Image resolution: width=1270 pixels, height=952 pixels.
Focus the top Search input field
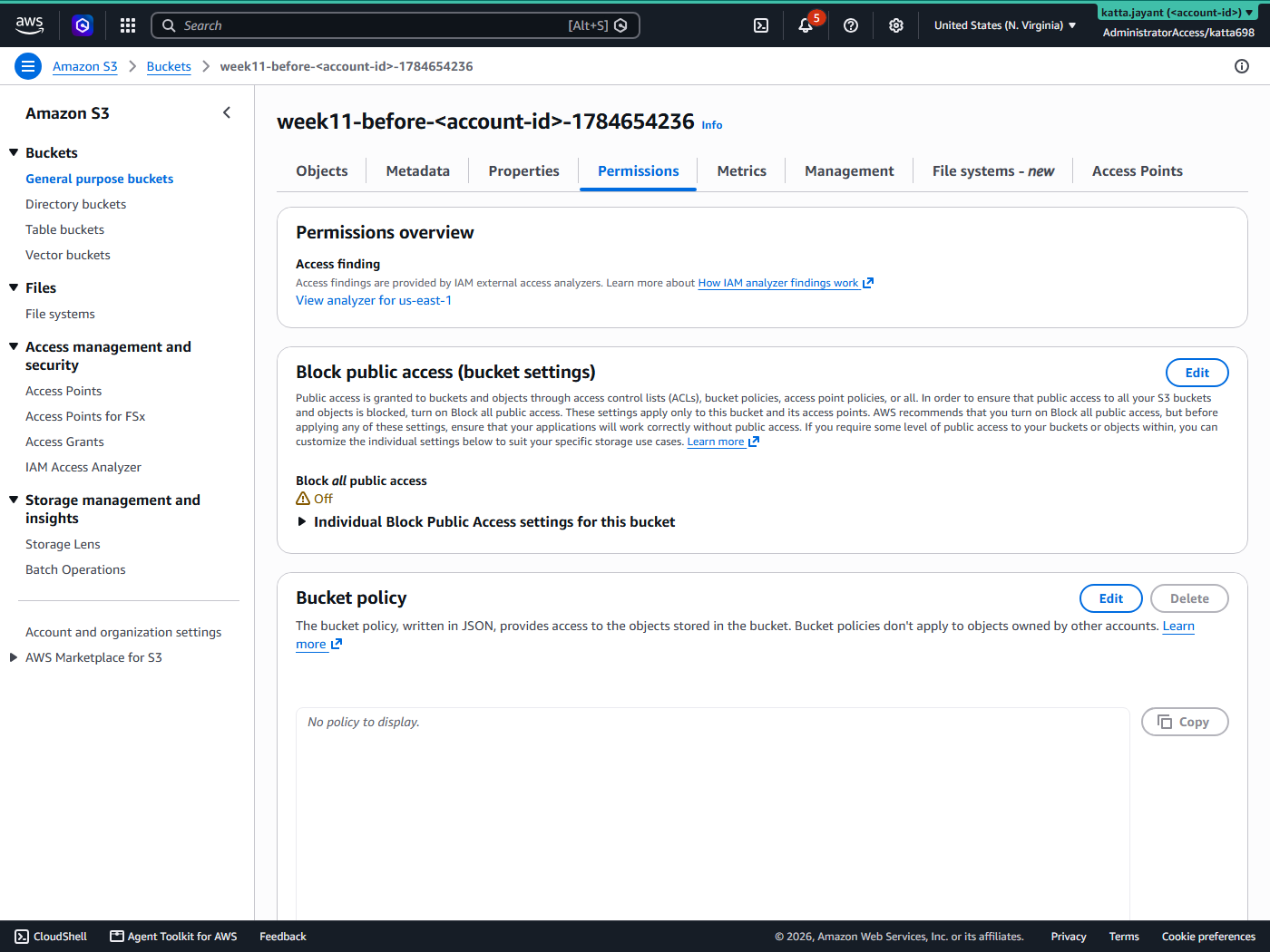click(x=396, y=25)
